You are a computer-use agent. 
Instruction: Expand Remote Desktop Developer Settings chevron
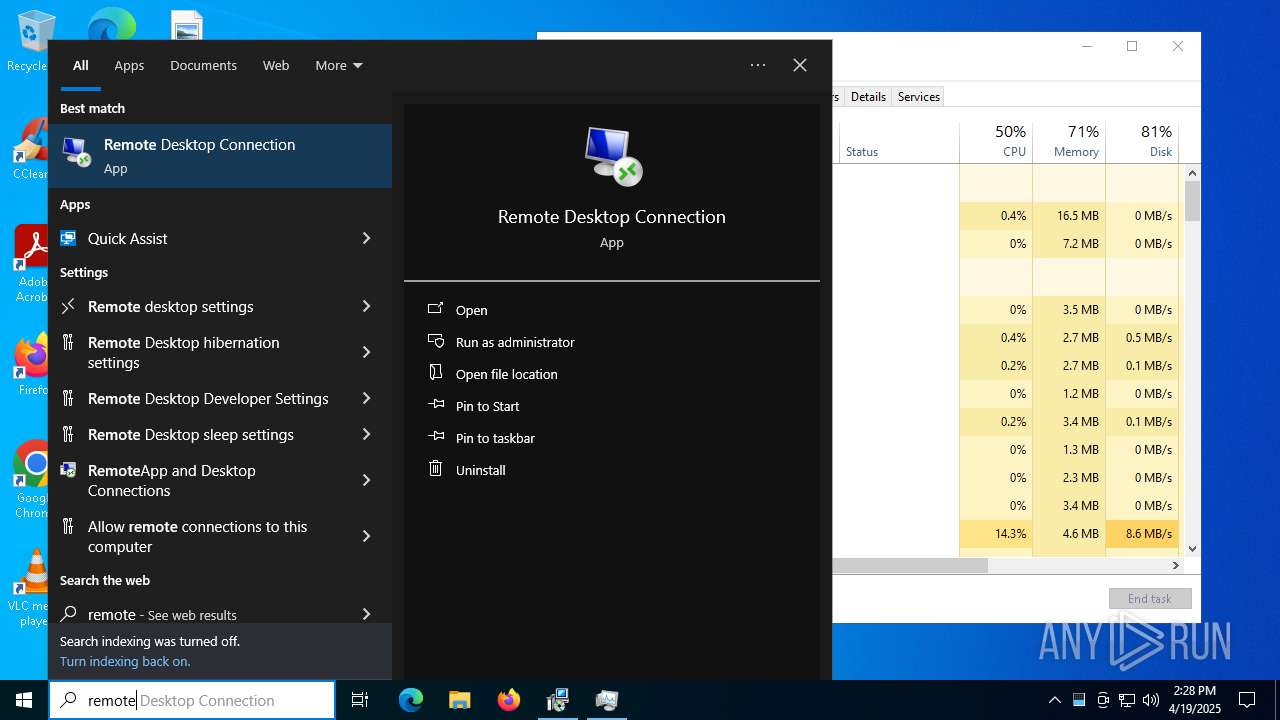point(366,398)
